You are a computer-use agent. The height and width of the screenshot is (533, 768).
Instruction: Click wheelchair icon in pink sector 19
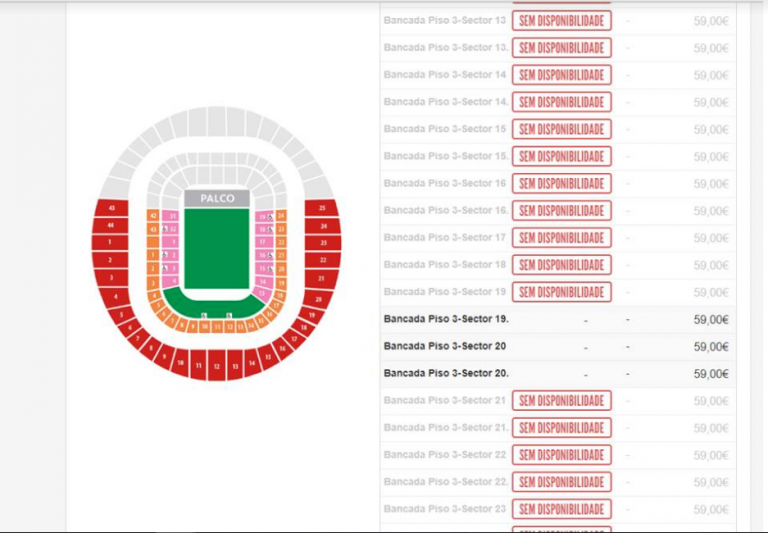(x=270, y=217)
